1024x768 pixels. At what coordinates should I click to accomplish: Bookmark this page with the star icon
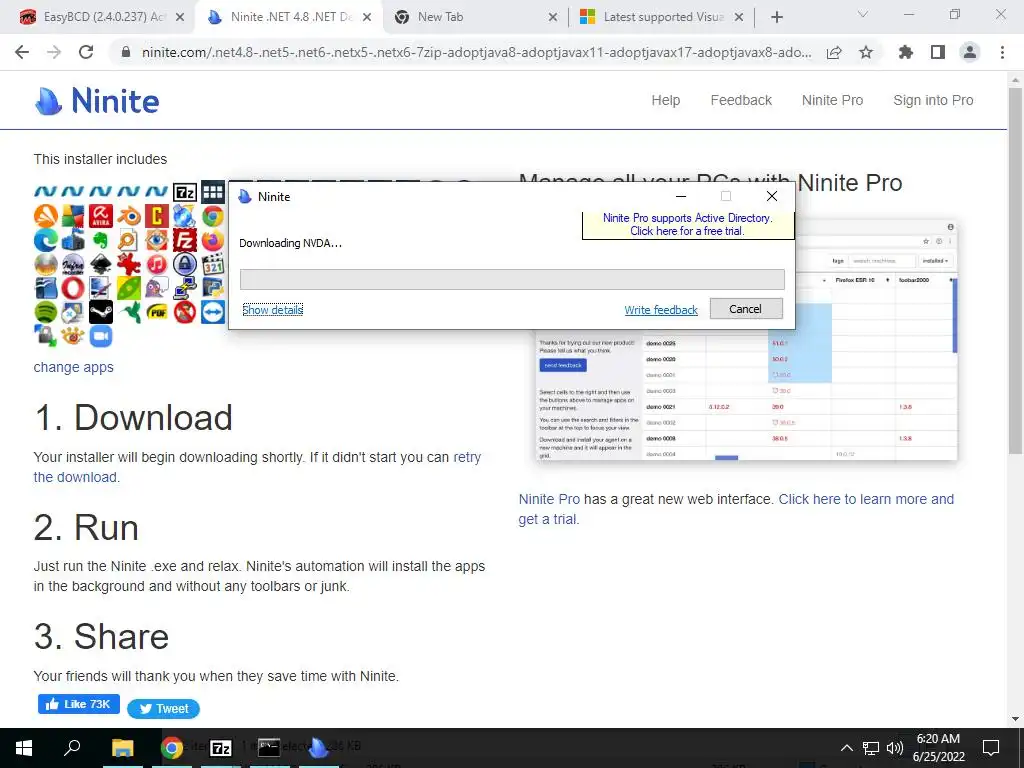(x=866, y=52)
